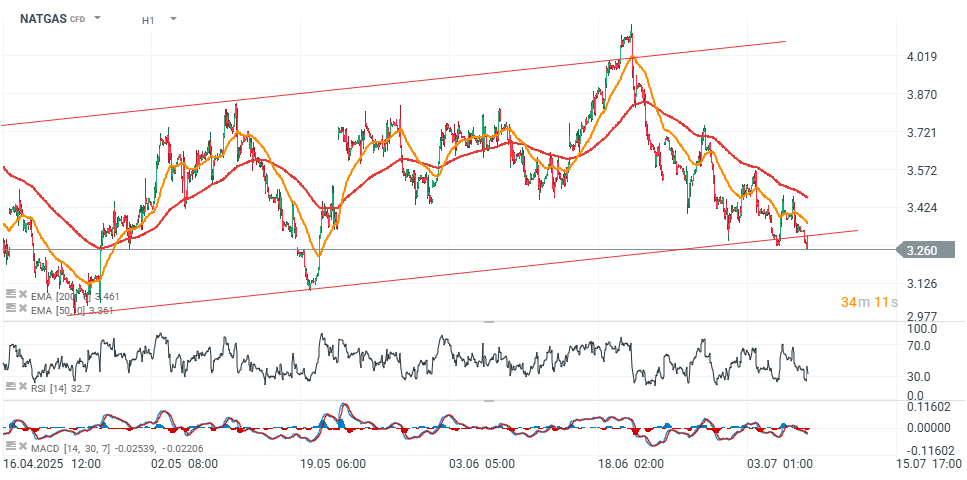
Task: Click the 2.977 price axis label
Action: (x=921, y=316)
